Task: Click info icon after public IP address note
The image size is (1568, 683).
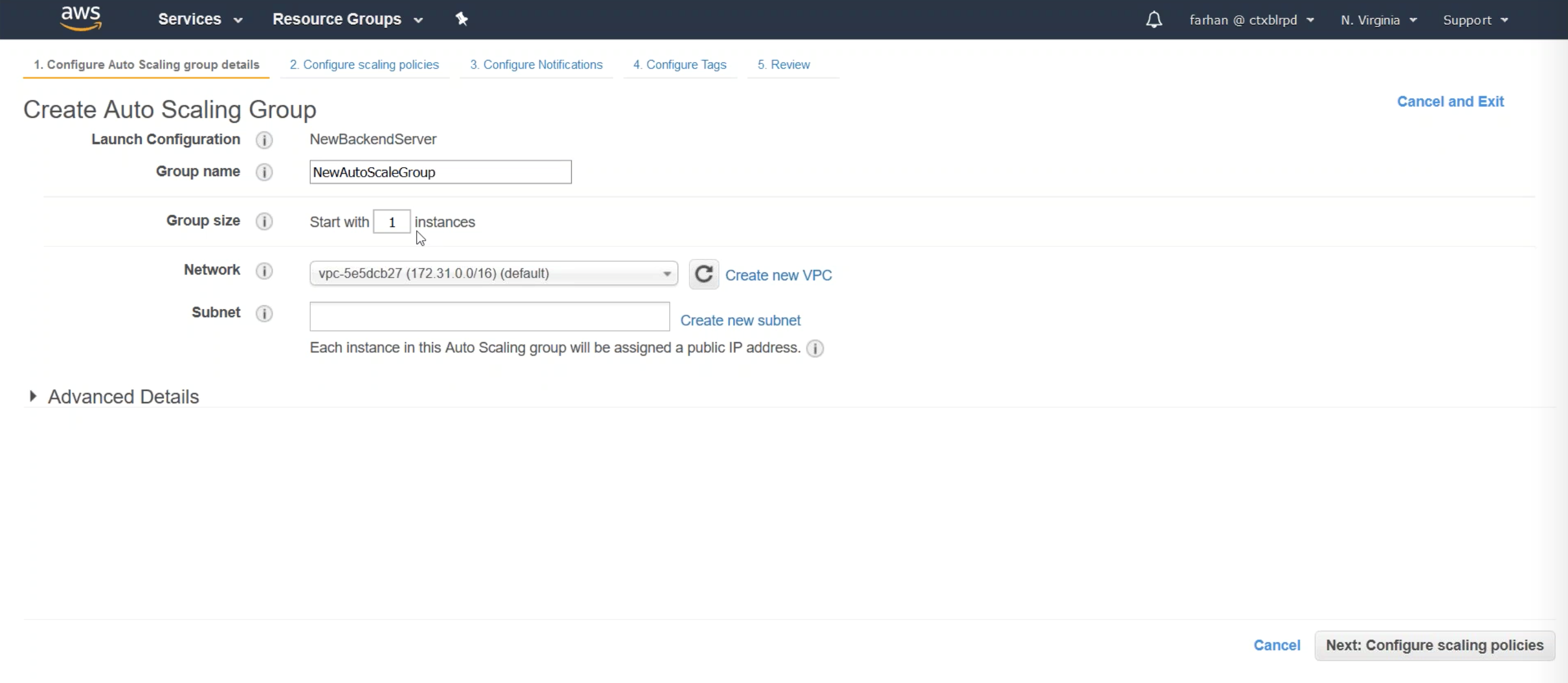Action: [x=815, y=348]
